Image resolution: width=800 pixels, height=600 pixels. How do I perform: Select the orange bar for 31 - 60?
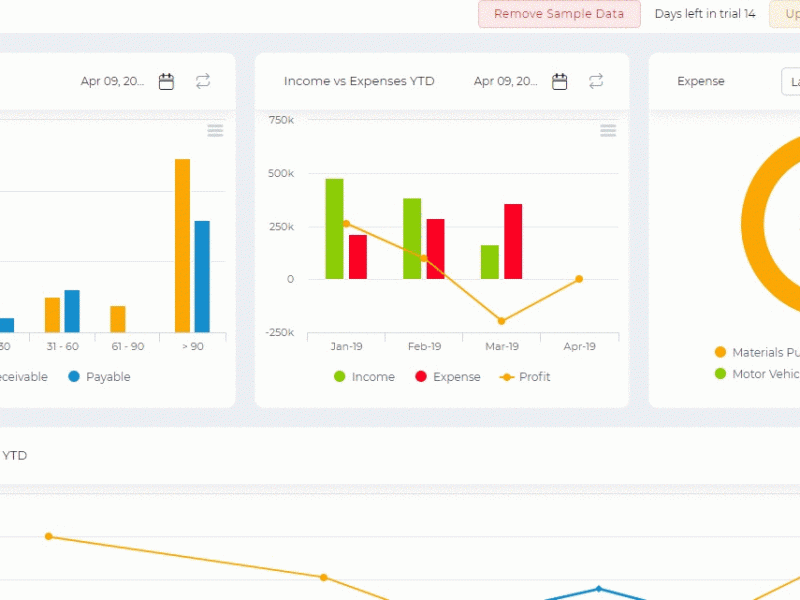pyautogui.click(x=53, y=315)
